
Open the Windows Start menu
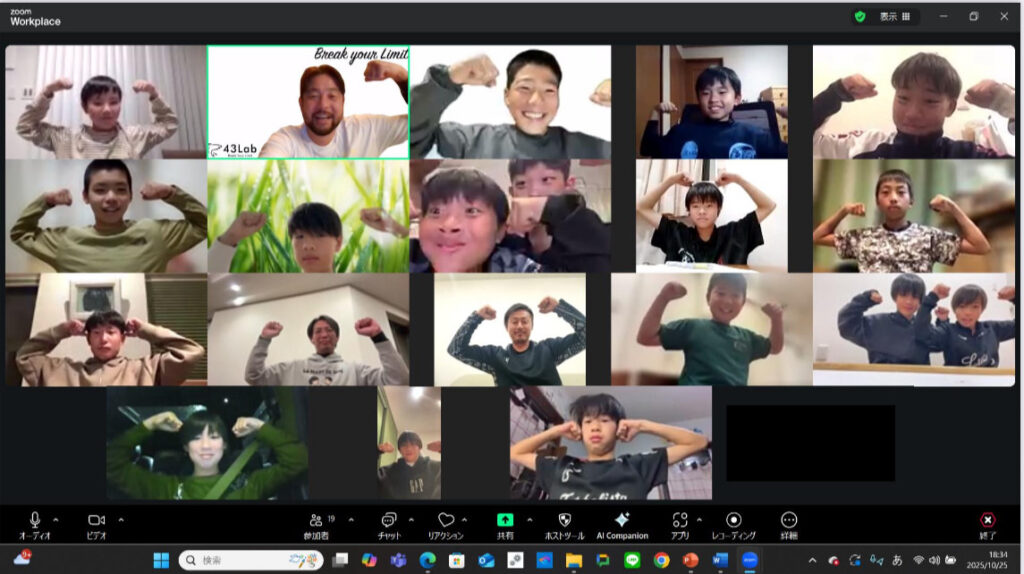coord(161,560)
